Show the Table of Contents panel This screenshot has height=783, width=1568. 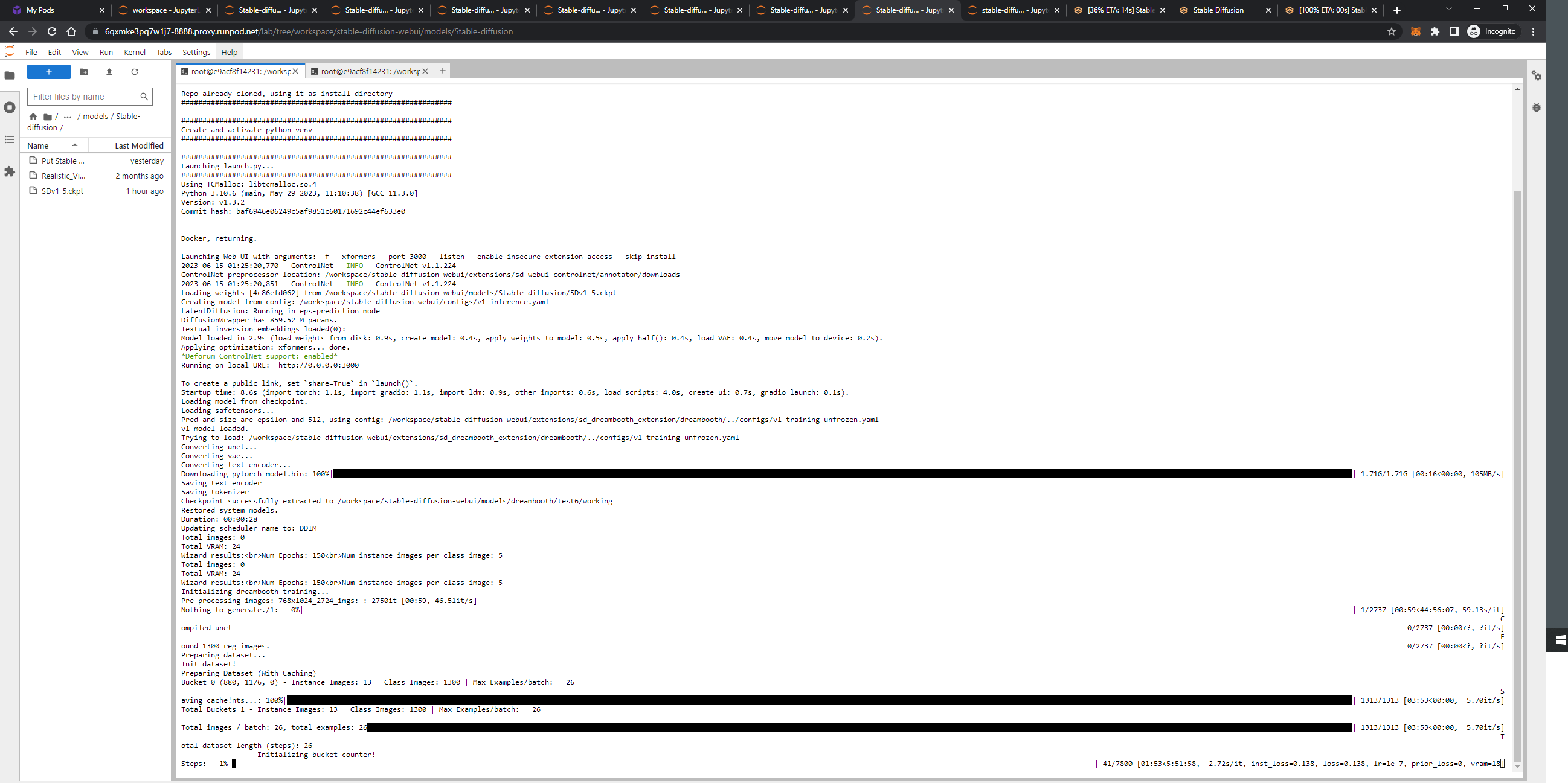(x=10, y=140)
